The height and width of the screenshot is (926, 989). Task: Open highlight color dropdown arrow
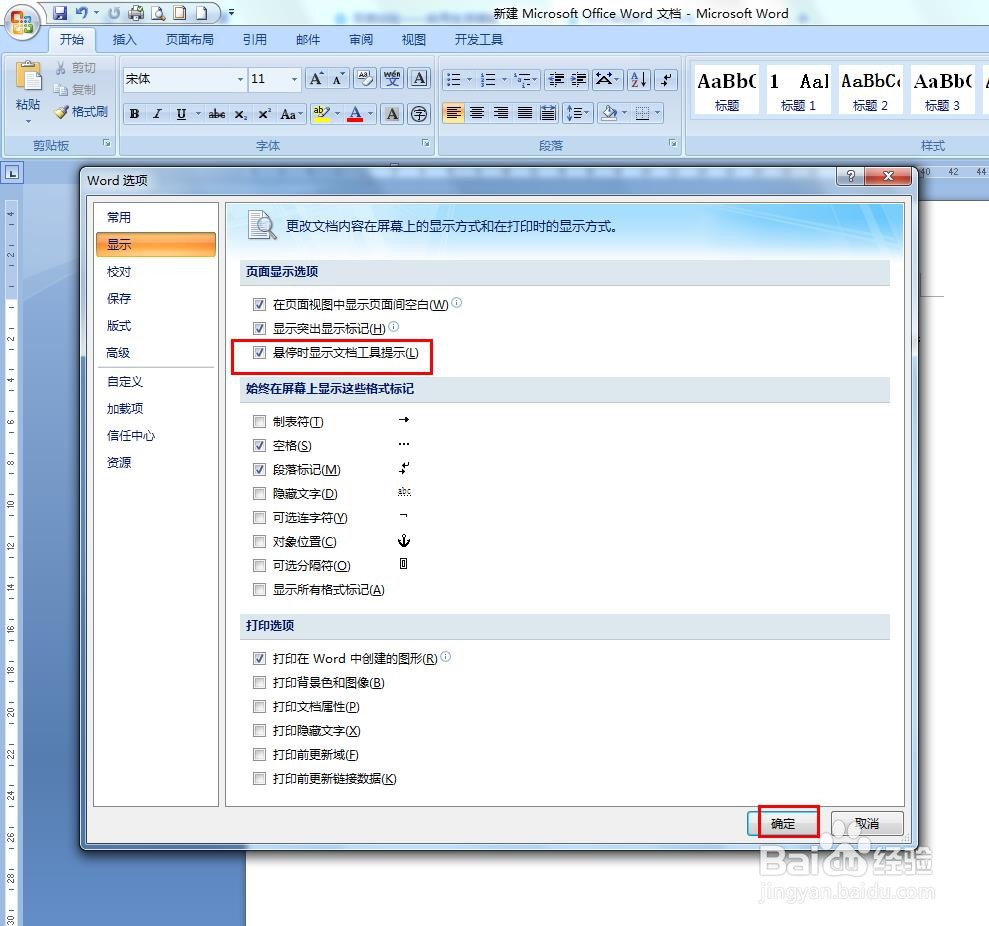tap(337, 114)
